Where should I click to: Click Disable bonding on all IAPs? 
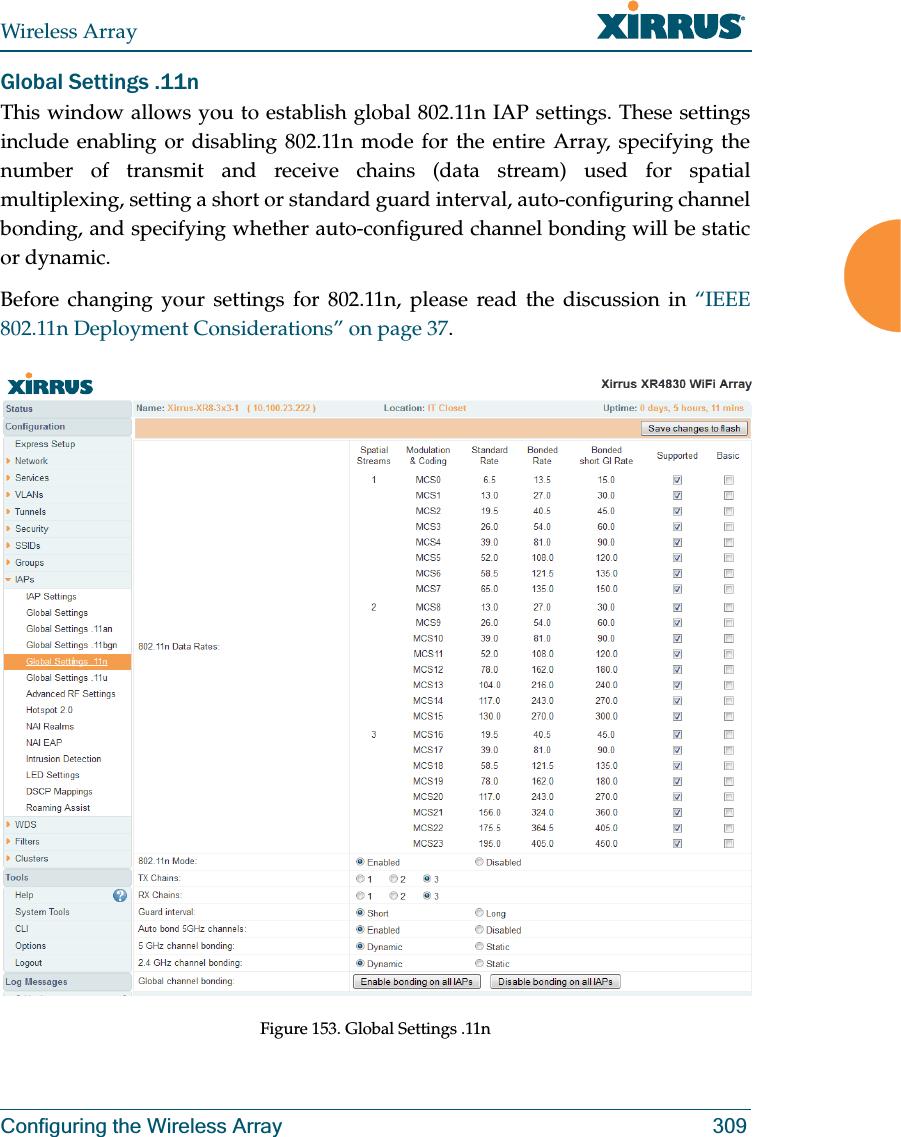(x=555, y=982)
